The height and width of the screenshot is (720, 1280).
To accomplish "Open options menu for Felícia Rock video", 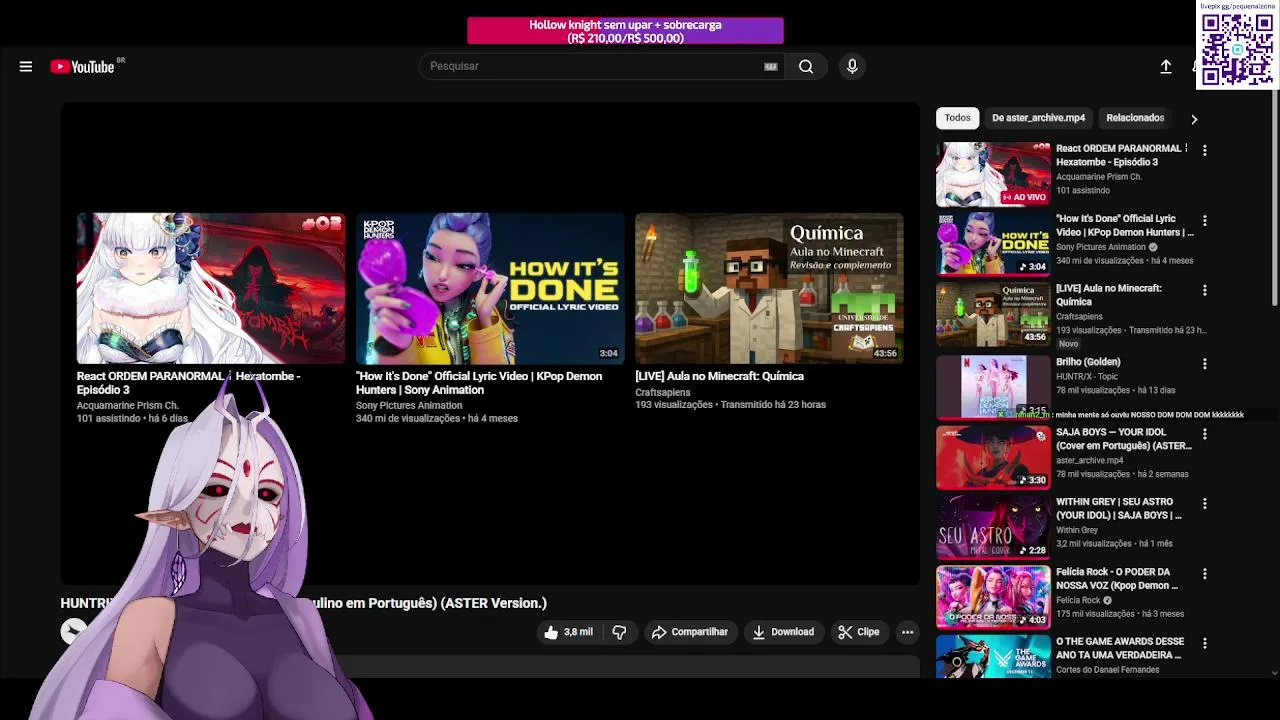I will (1205, 574).
